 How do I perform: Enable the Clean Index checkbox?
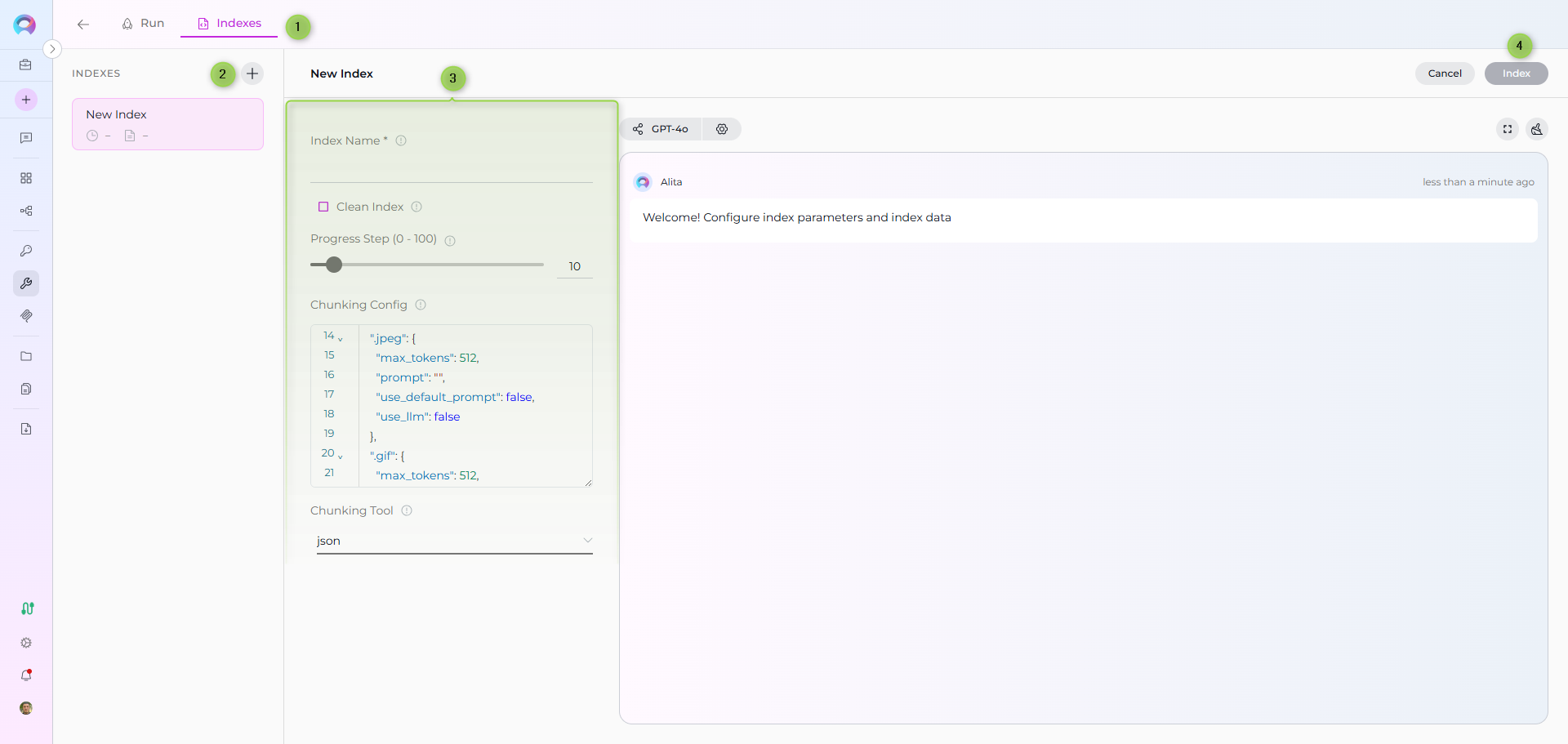pos(323,207)
